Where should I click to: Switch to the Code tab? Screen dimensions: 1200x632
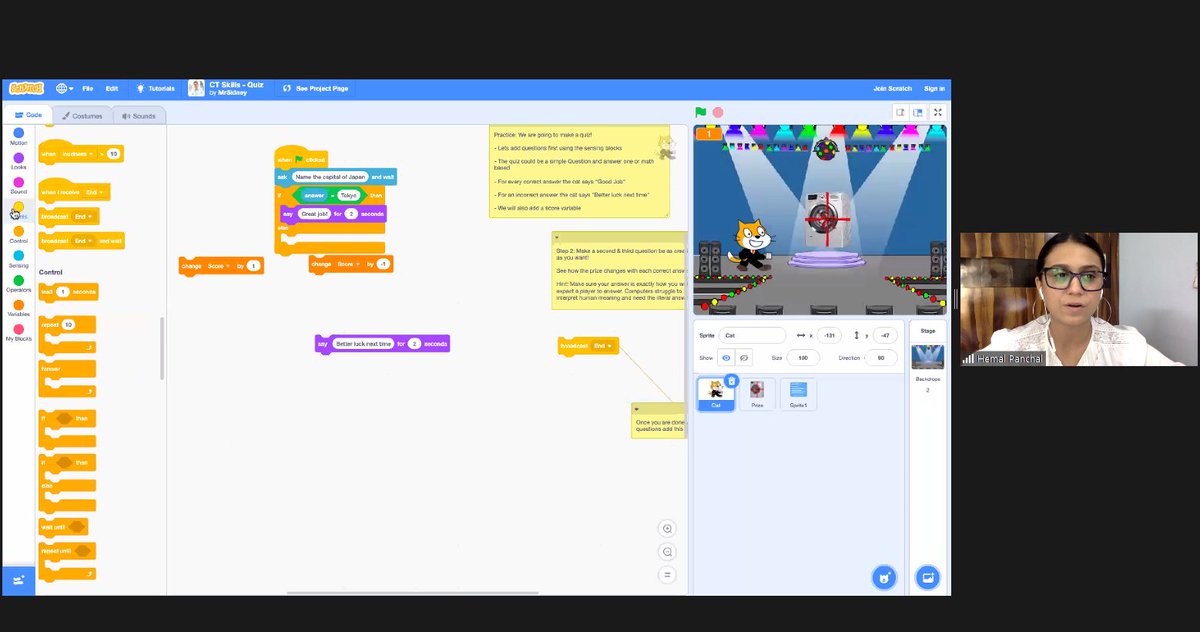click(28, 115)
